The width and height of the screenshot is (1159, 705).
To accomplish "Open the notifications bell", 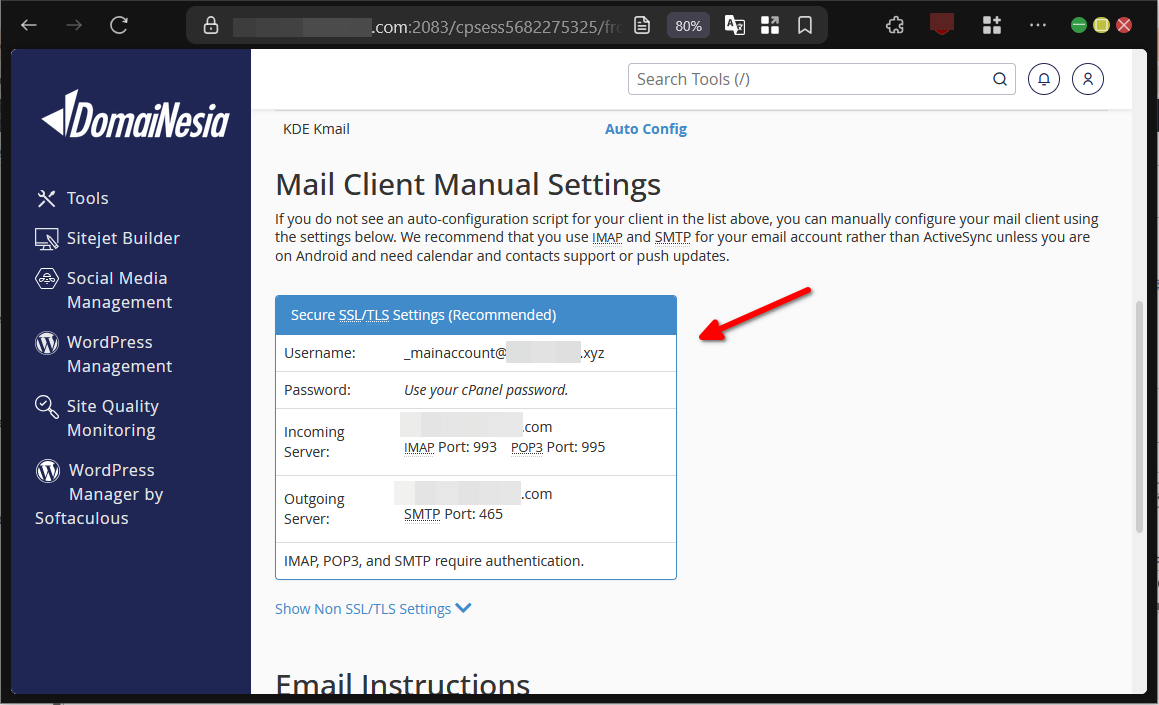I will pyautogui.click(x=1043, y=78).
